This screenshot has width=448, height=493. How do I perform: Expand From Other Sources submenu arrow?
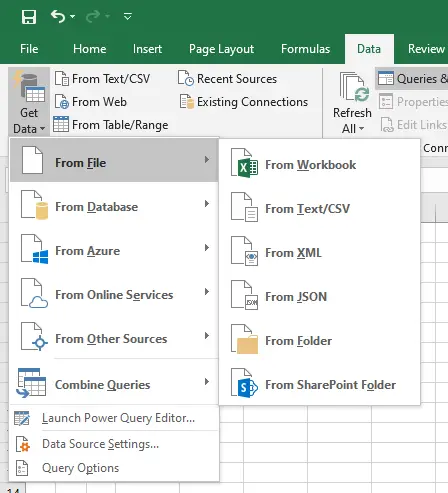[207, 336]
